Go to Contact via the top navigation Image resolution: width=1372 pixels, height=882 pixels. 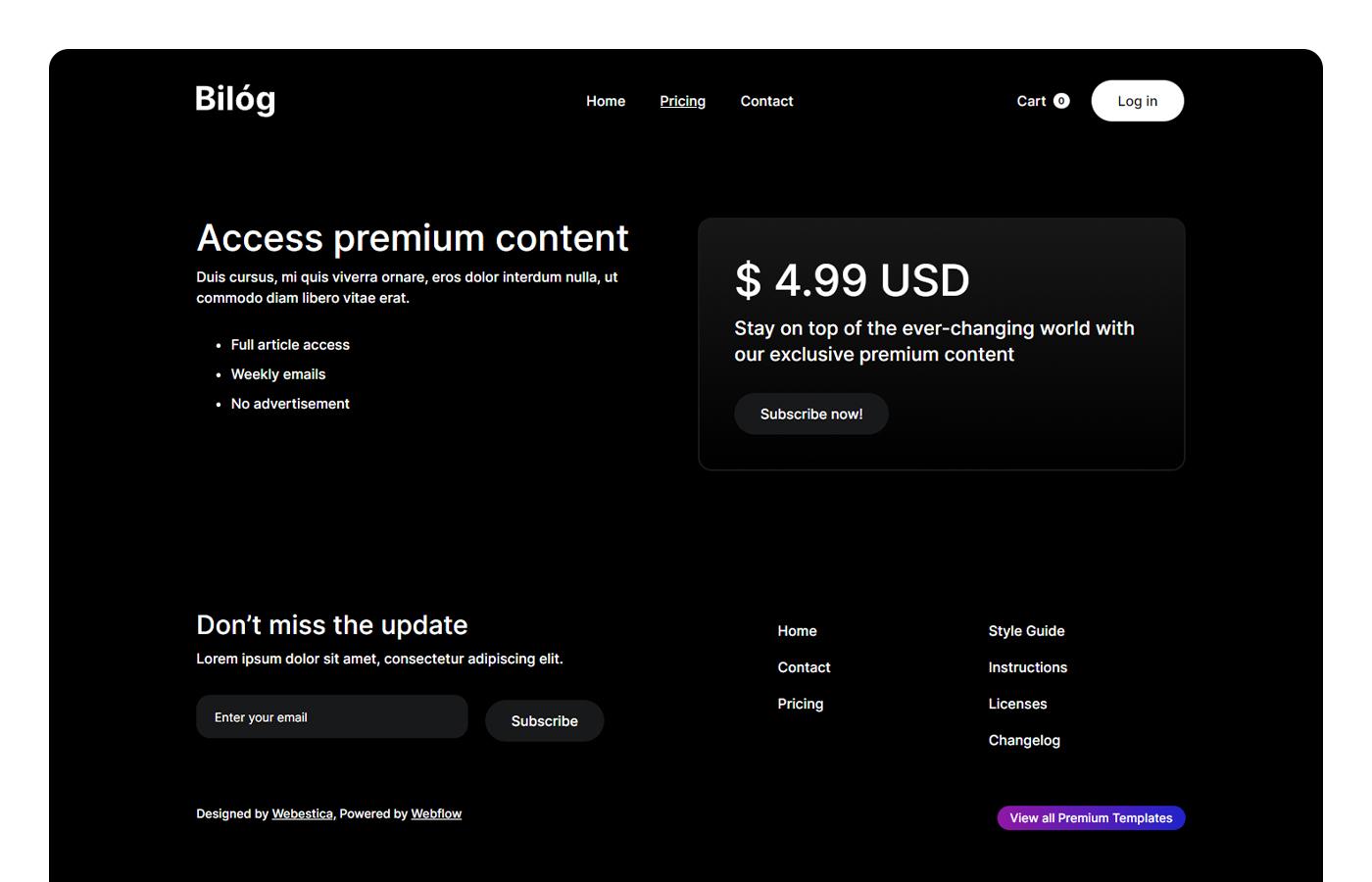point(766,100)
